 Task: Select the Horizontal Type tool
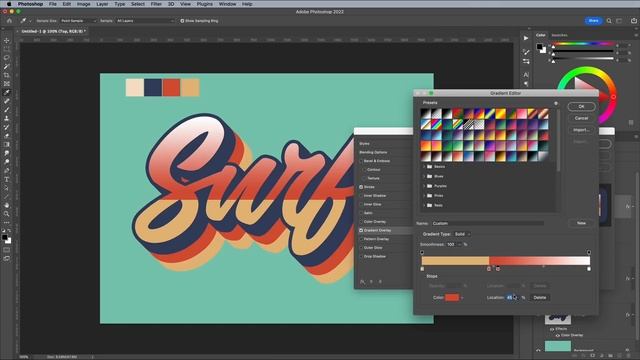pyautogui.click(x=7, y=179)
